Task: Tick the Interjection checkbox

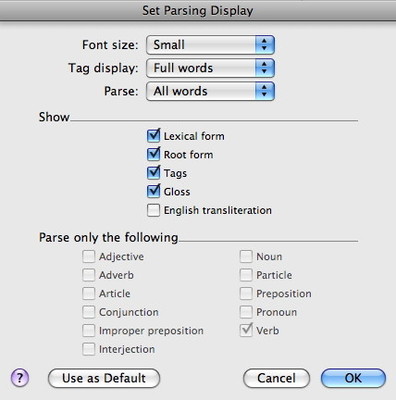Action: (88, 349)
